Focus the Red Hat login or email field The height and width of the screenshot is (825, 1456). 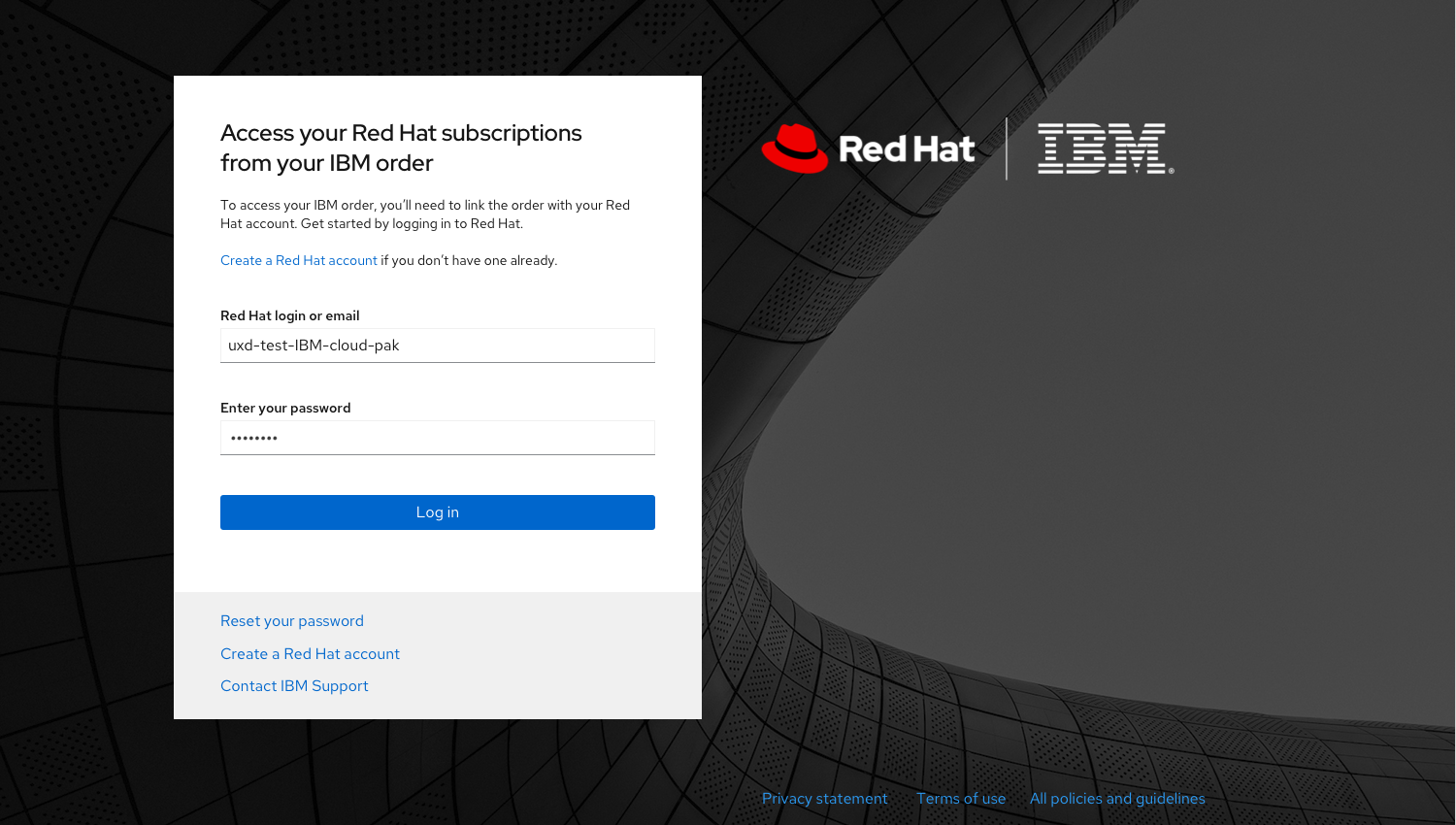click(x=438, y=346)
